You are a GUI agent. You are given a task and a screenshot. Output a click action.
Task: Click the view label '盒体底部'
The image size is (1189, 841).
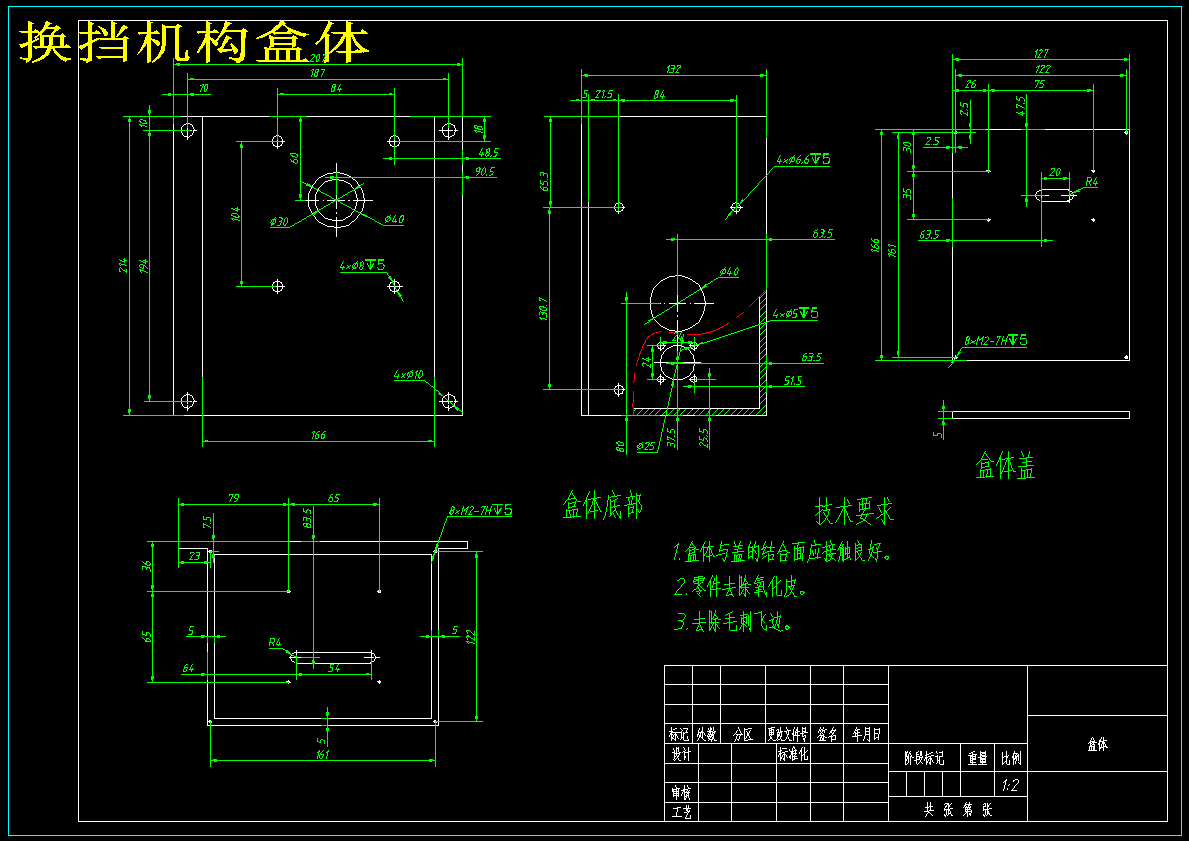pos(603,505)
